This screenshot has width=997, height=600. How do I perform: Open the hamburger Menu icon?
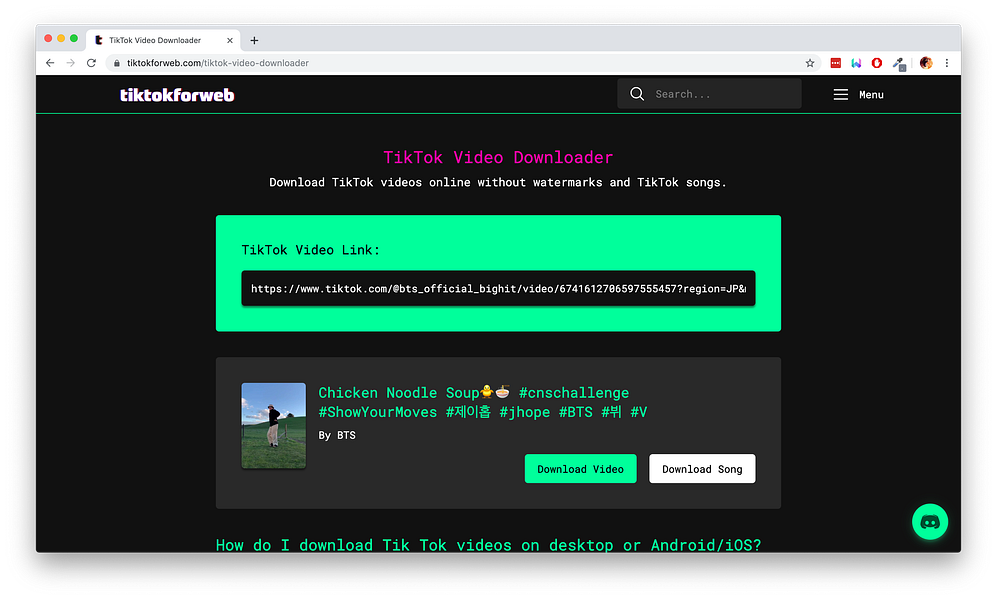840,94
